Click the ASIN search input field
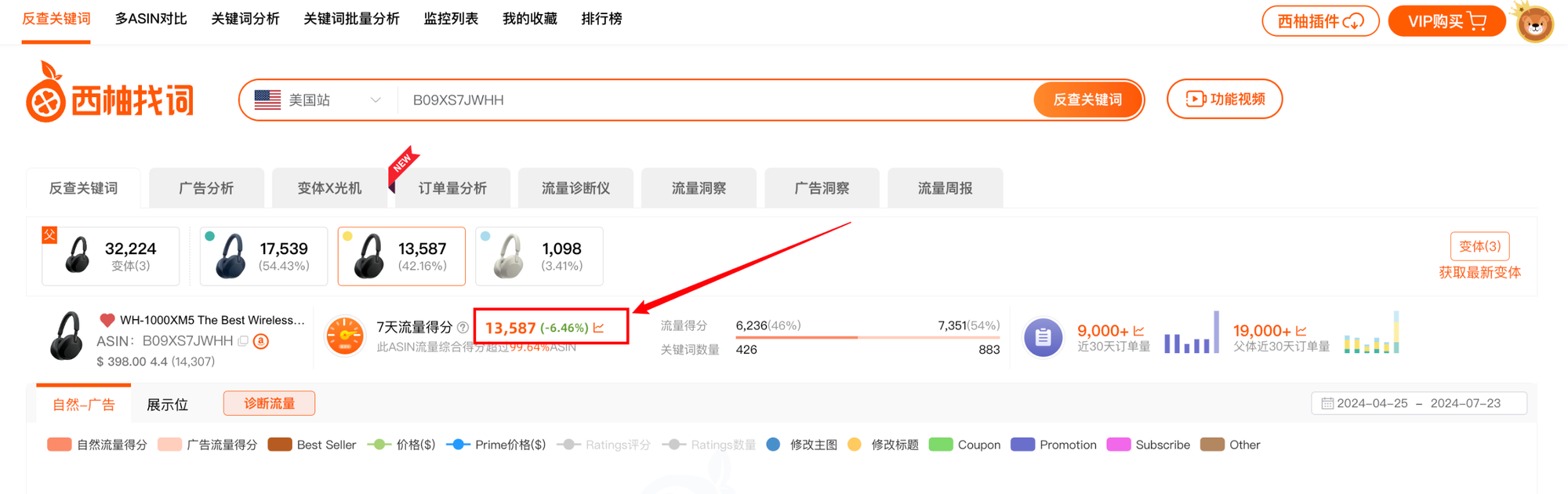Screen dimensions: 1568x494 tap(713, 100)
